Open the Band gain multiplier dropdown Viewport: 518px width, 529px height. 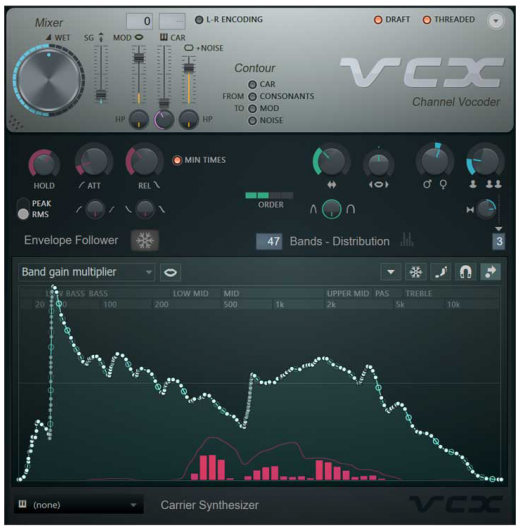tap(86, 272)
